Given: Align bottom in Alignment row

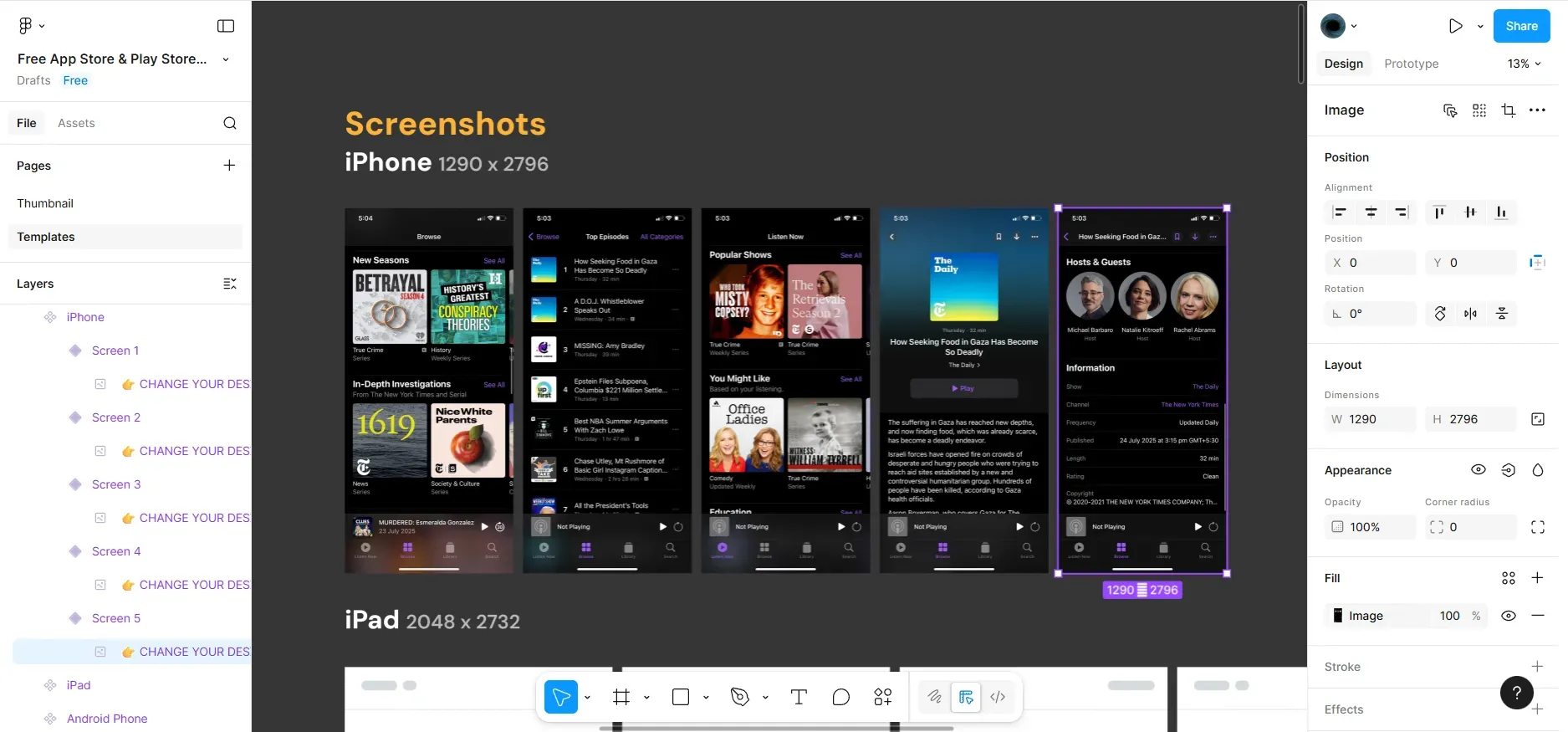Looking at the screenshot, I should click(x=1501, y=212).
